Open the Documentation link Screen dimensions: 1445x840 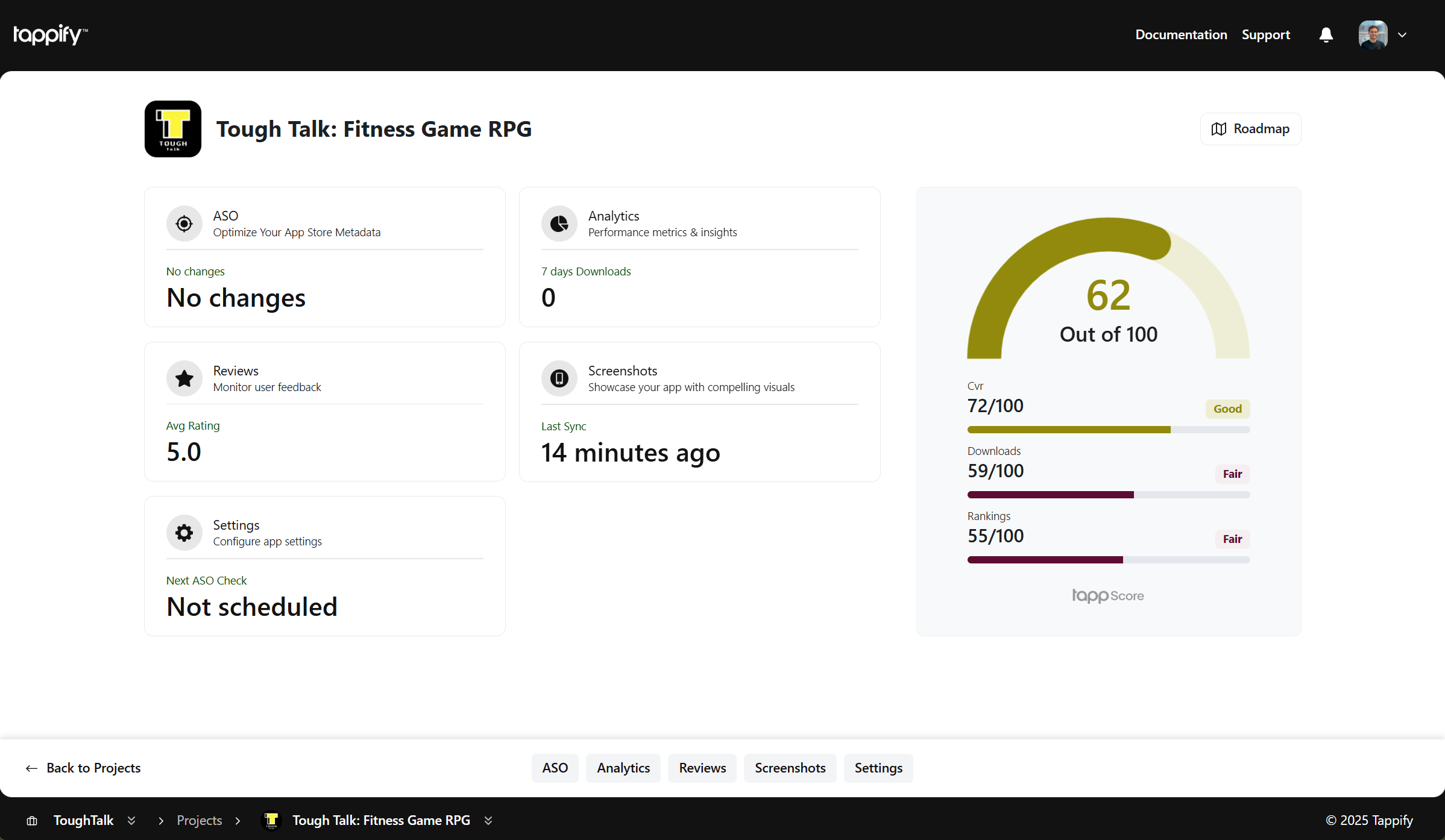point(1181,35)
